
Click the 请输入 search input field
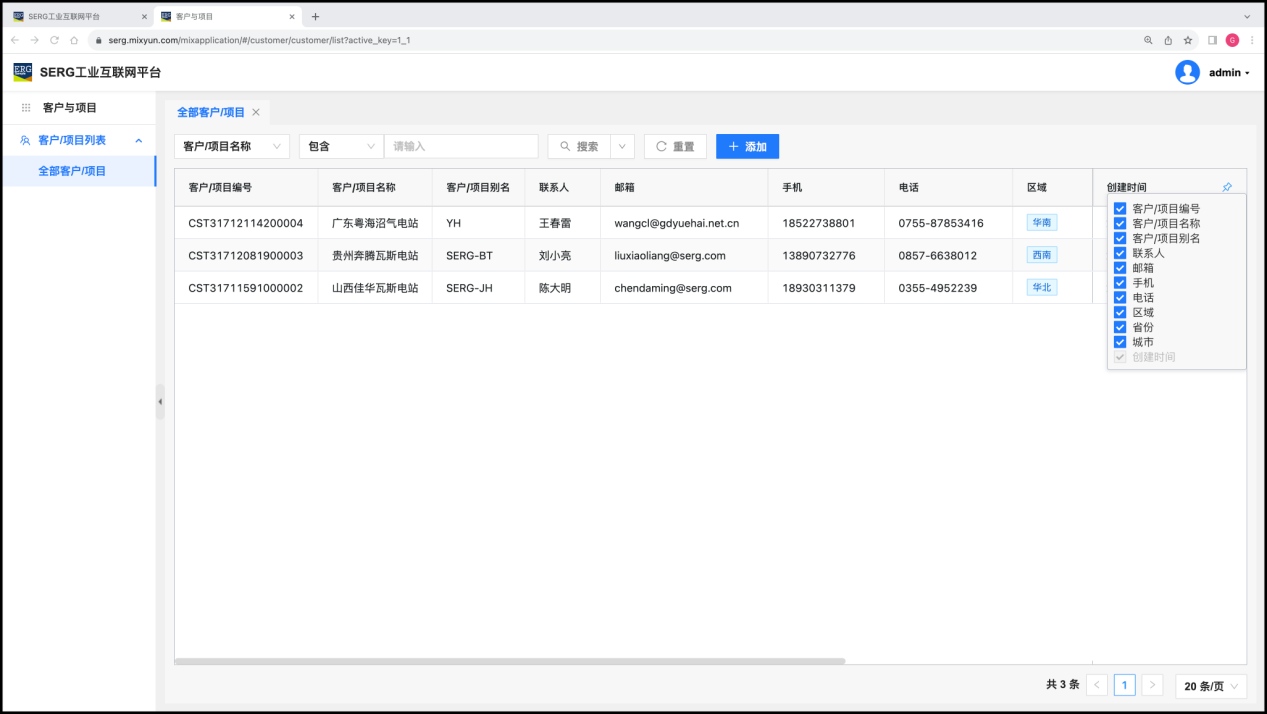click(461, 146)
